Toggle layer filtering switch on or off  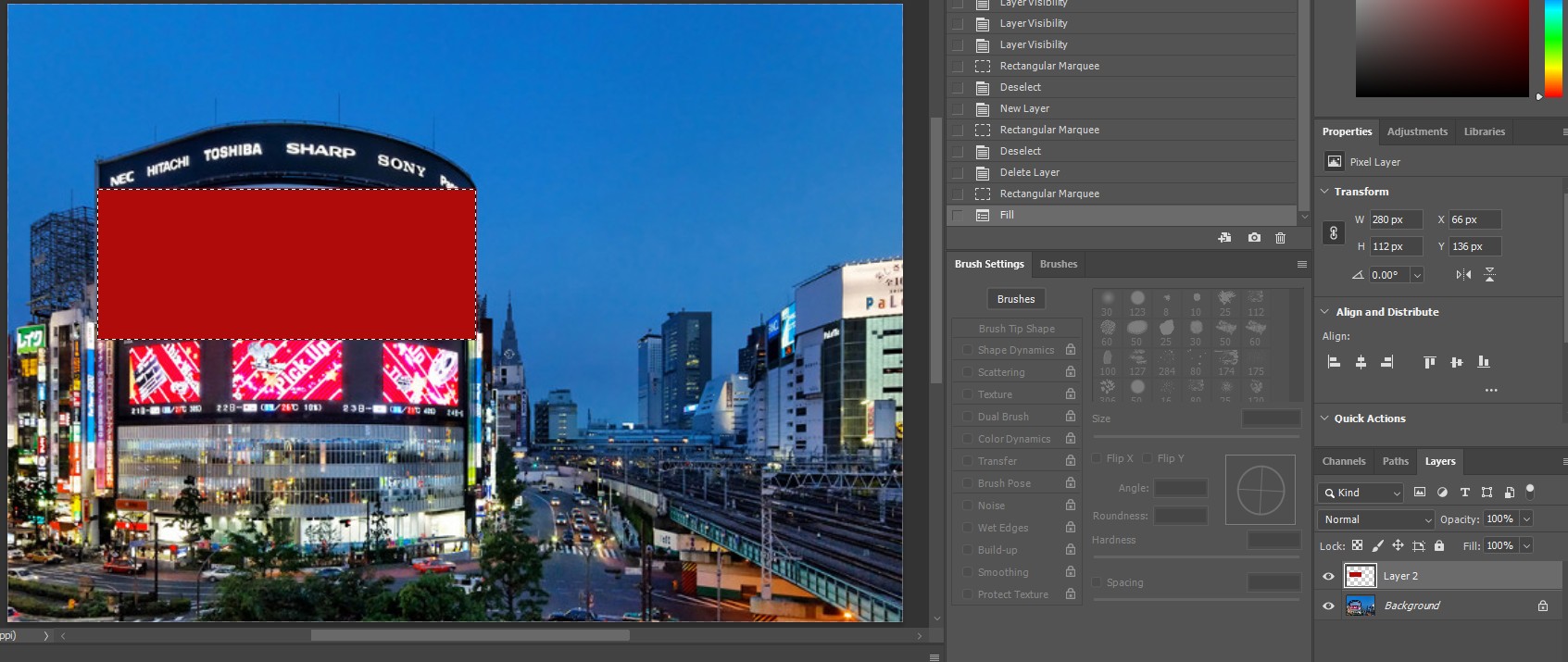click(x=1530, y=491)
